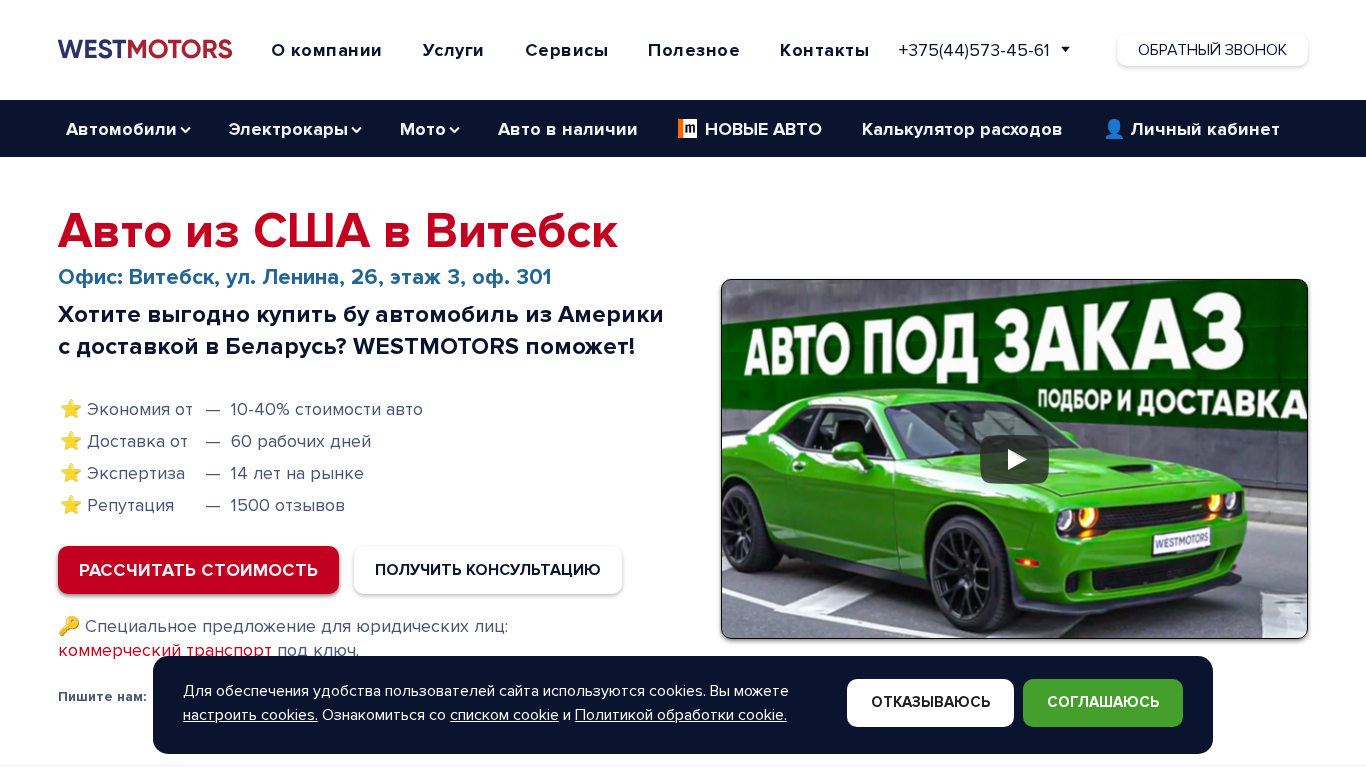Open Сервисы menu item
Viewport: 1366px width, 768px height.
point(566,50)
